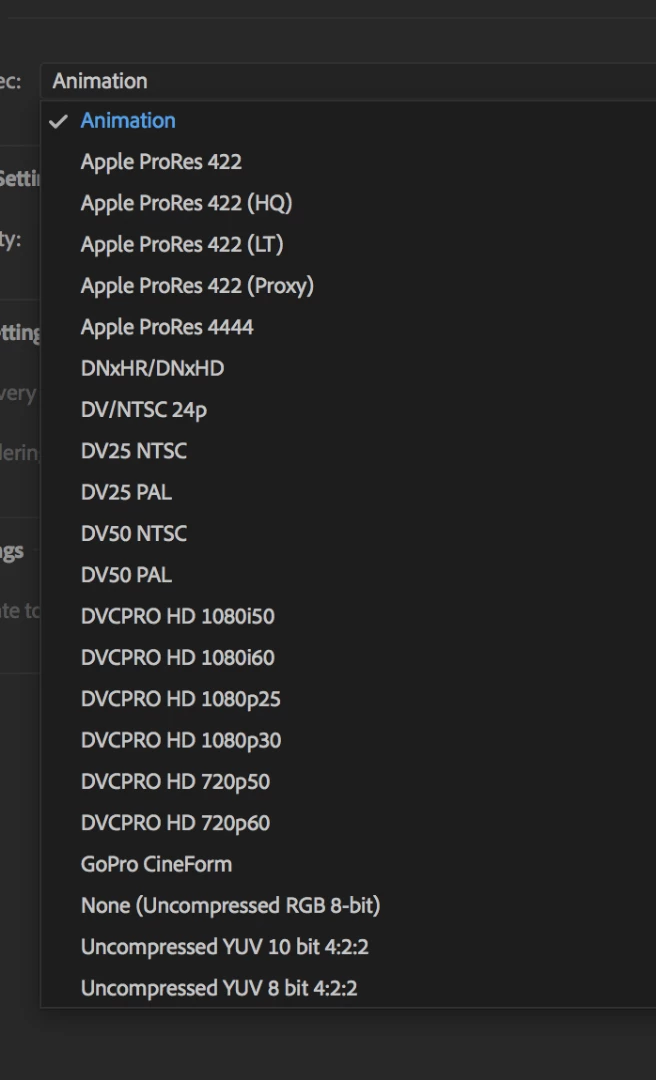Choose Apple ProRes 422 (HQ)
Image resolution: width=656 pixels, height=1080 pixels.
348,203
